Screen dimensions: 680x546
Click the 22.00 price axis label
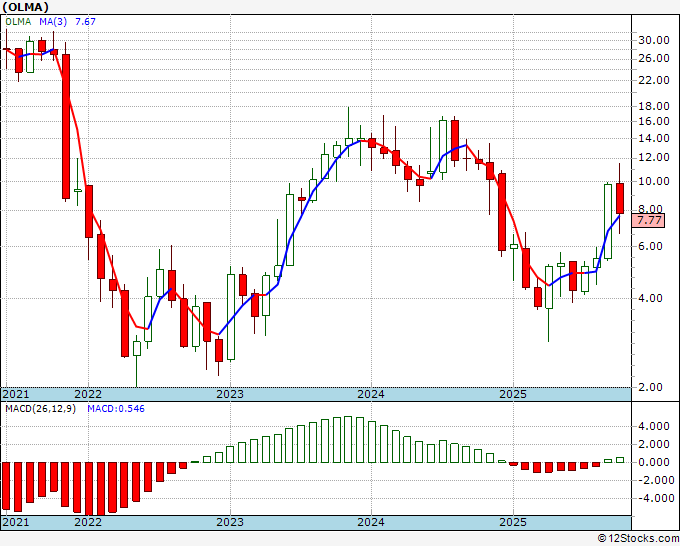654,80
